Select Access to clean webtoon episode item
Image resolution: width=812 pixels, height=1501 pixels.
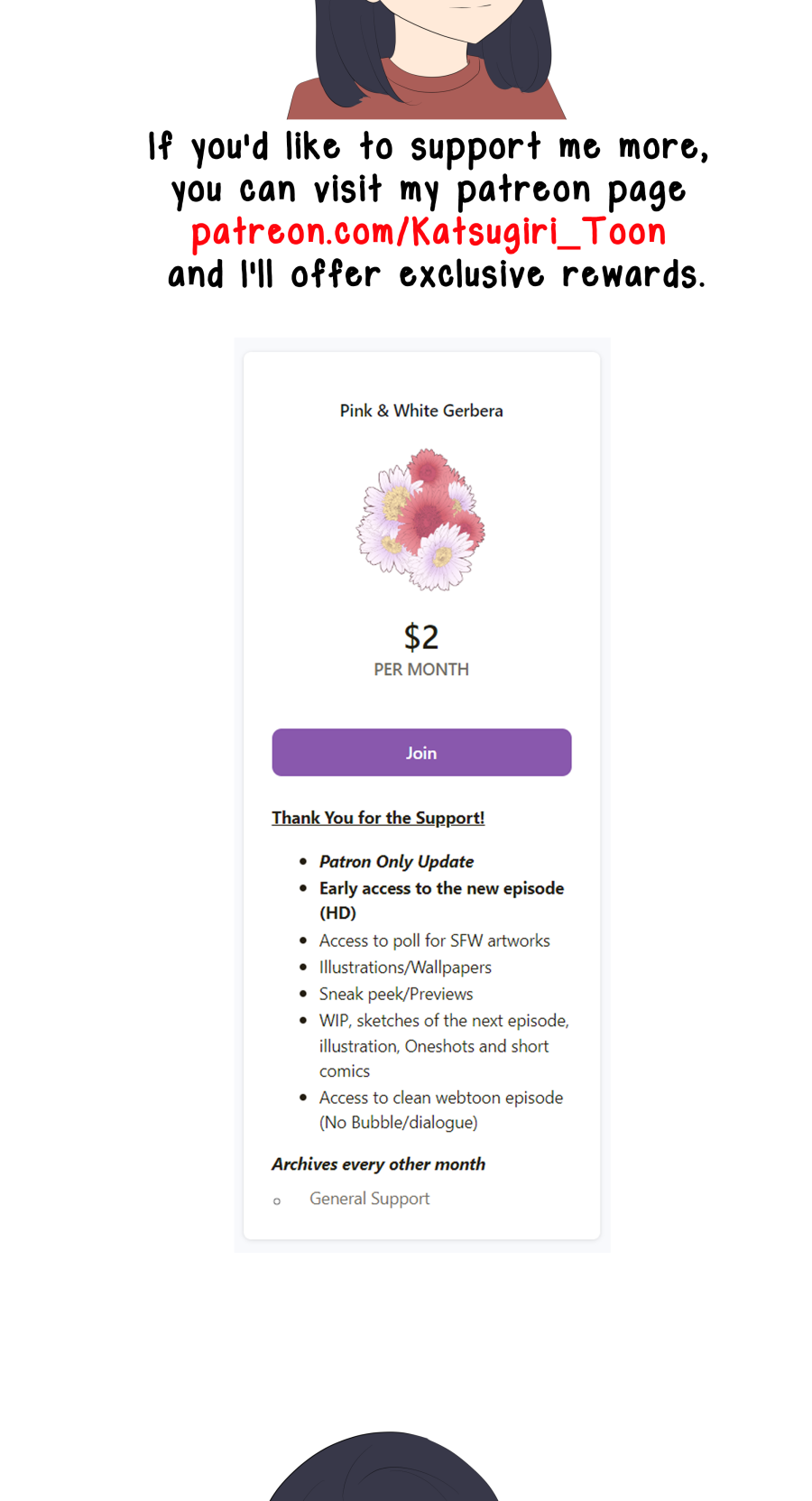pyautogui.click(x=440, y=1098)
